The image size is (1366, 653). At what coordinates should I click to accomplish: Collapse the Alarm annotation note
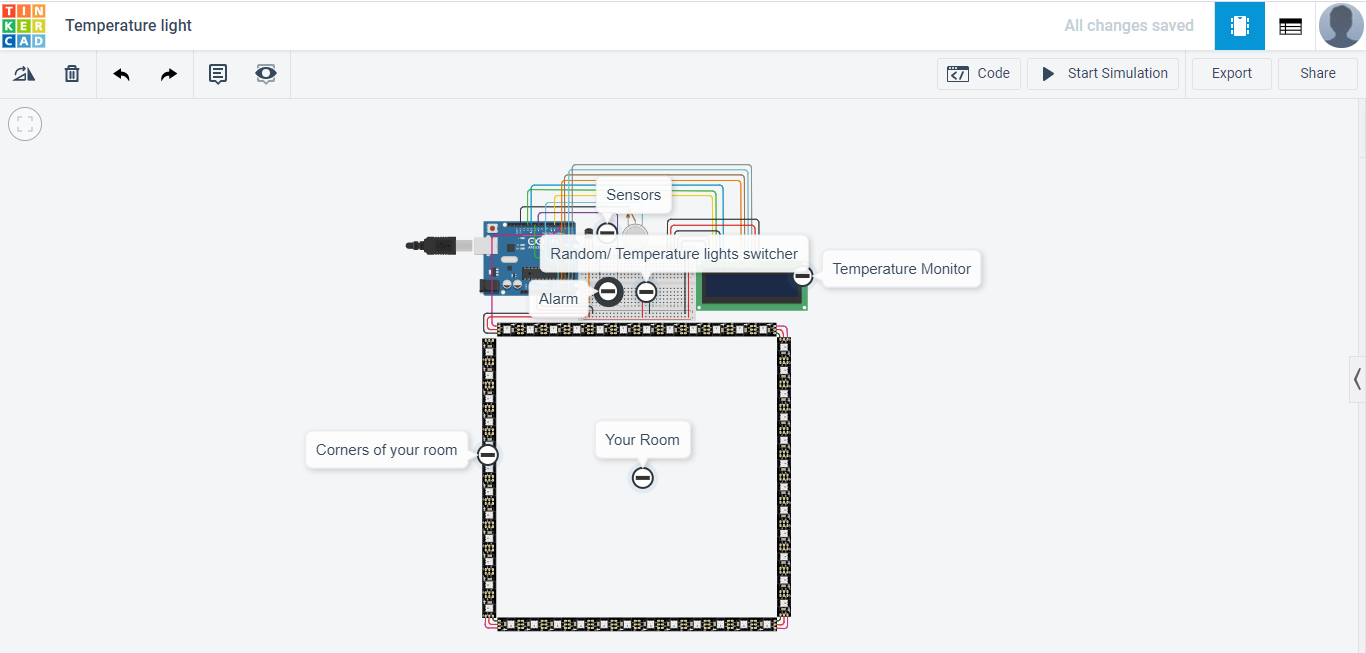(x=608, y=292)
